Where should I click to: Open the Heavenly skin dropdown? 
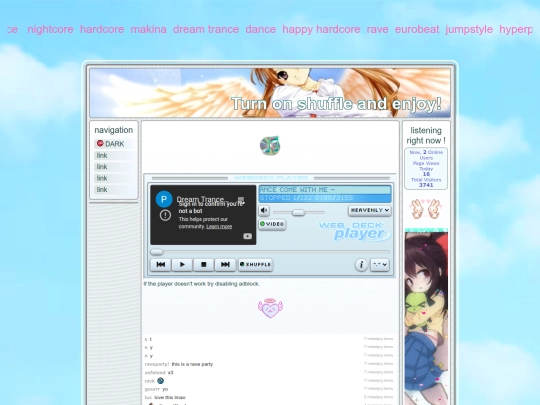click(370, 210)
